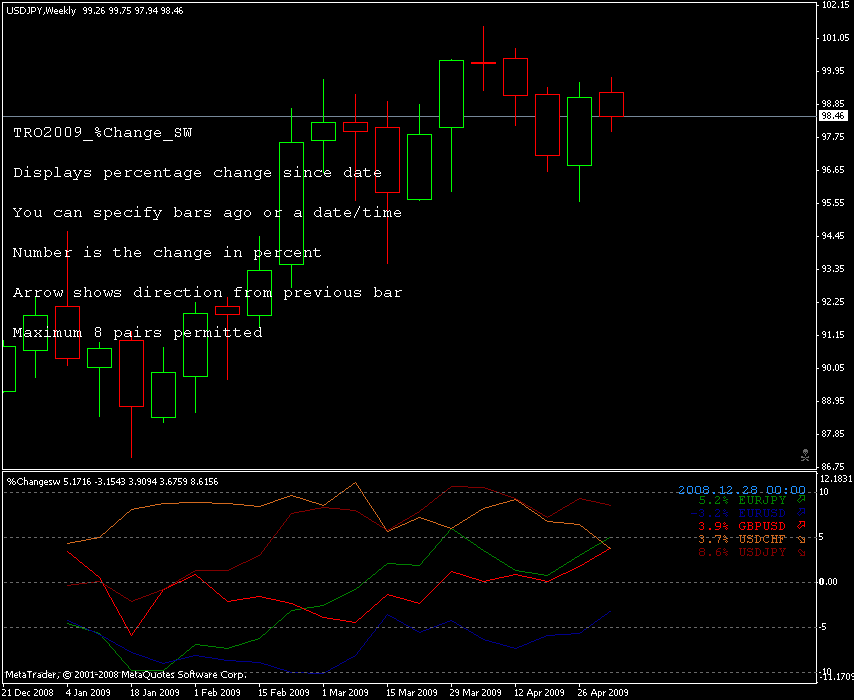This screenshot has height=700, width=854.
Task: Click the small skull icon on the chart
Action: click(805, 455)
